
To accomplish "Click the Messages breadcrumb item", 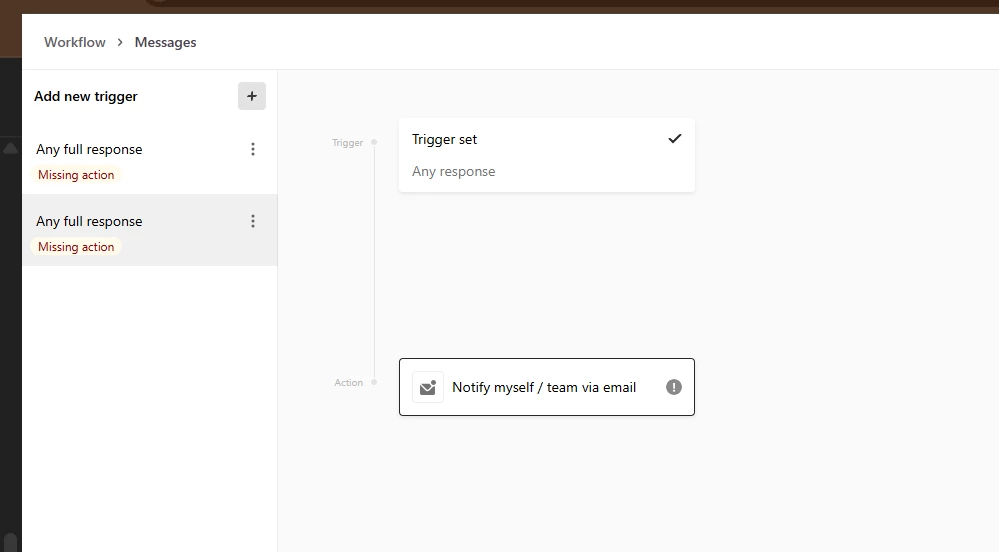I will (x=166, y=42).
